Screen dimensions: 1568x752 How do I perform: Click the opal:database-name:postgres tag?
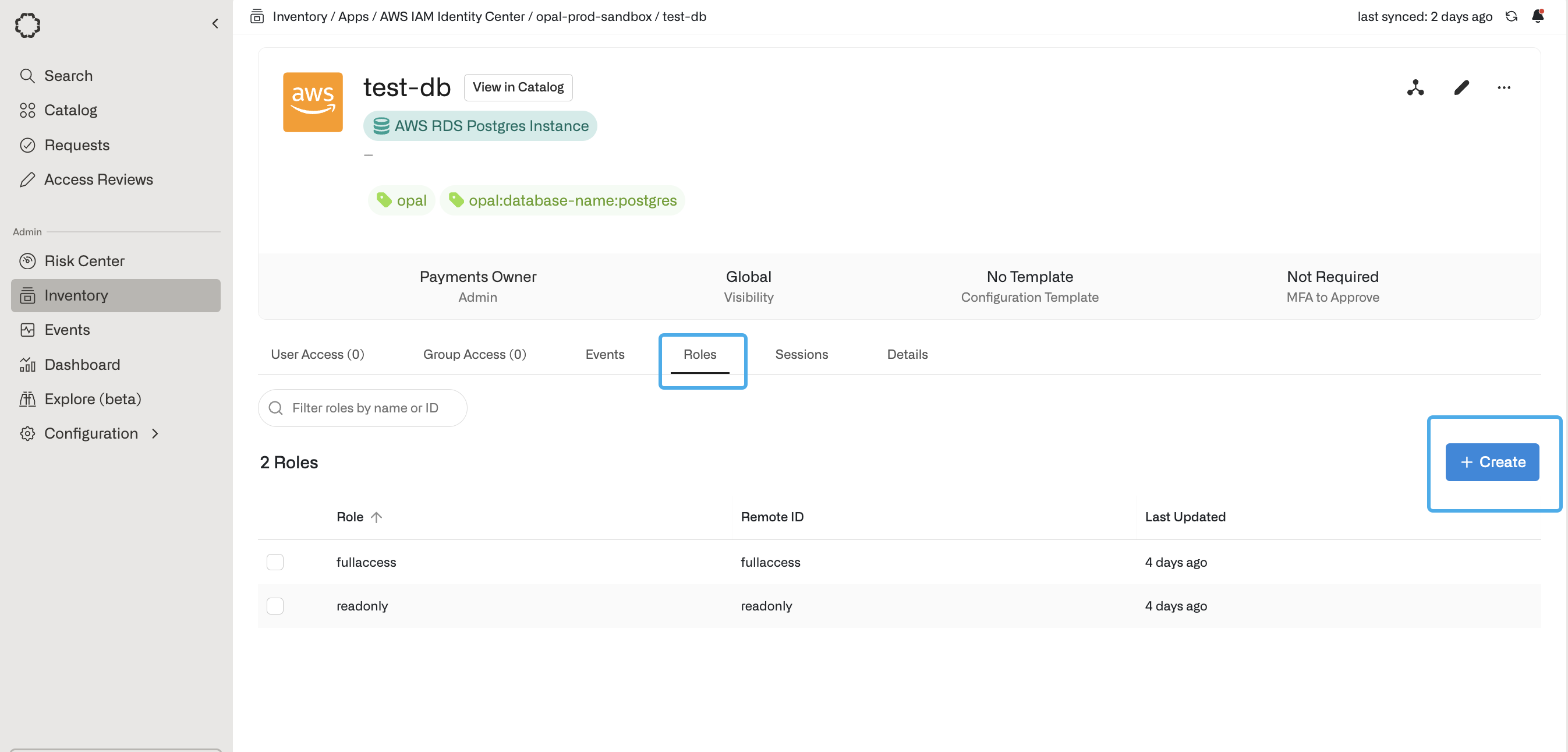tap(562, 200)
